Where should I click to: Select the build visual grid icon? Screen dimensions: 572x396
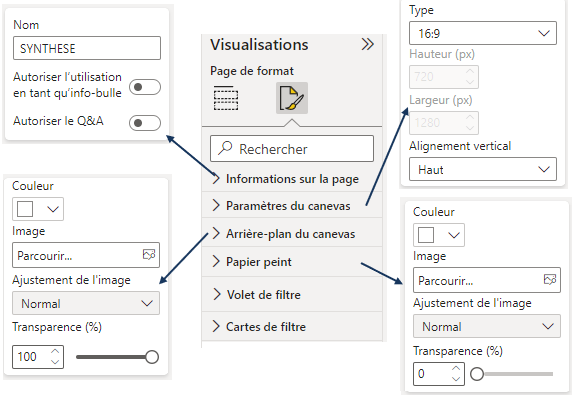coord(226,98)
